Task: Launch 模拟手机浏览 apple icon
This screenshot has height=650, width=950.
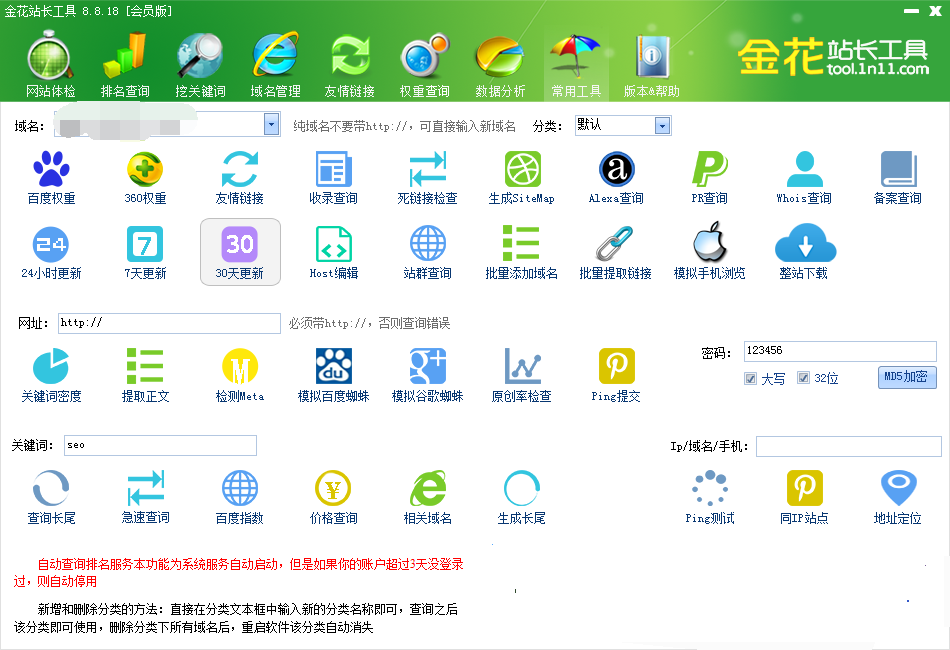Action: coord(709,252)
